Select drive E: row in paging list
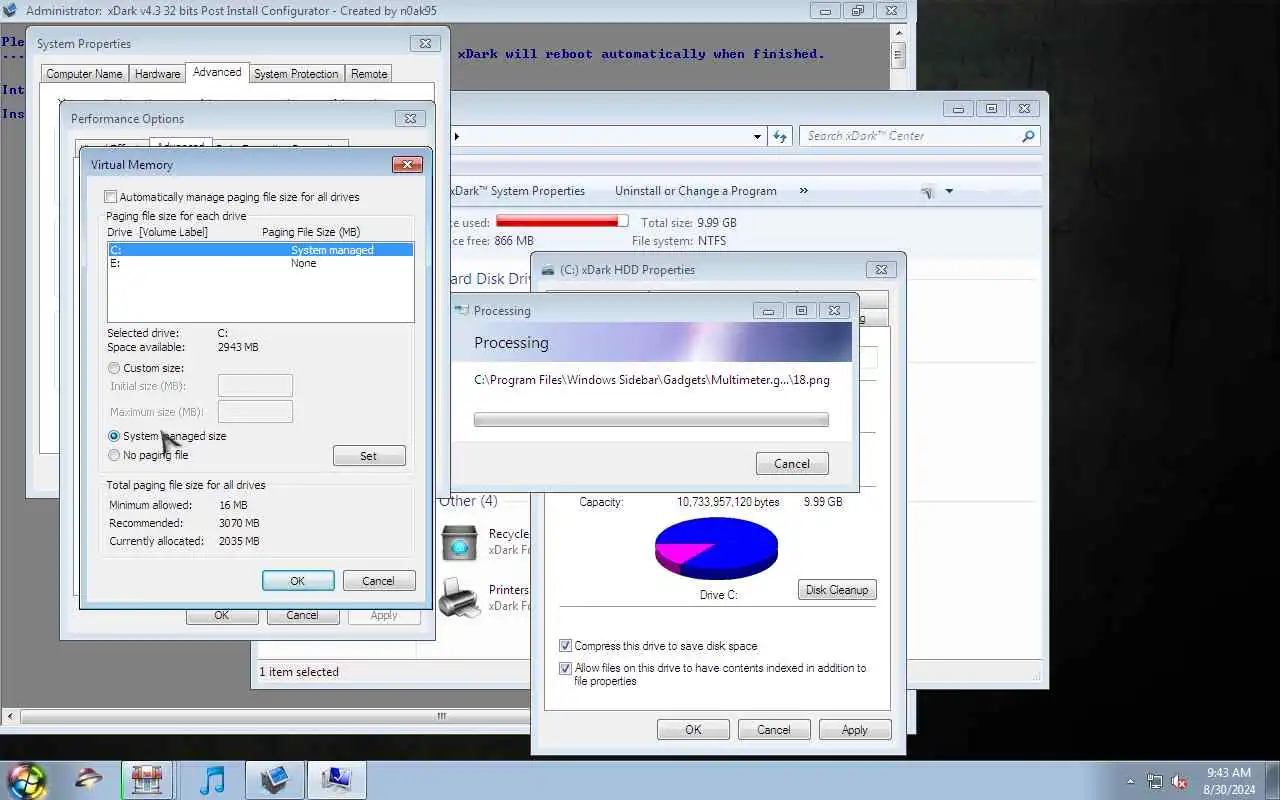 click(260, 264)
